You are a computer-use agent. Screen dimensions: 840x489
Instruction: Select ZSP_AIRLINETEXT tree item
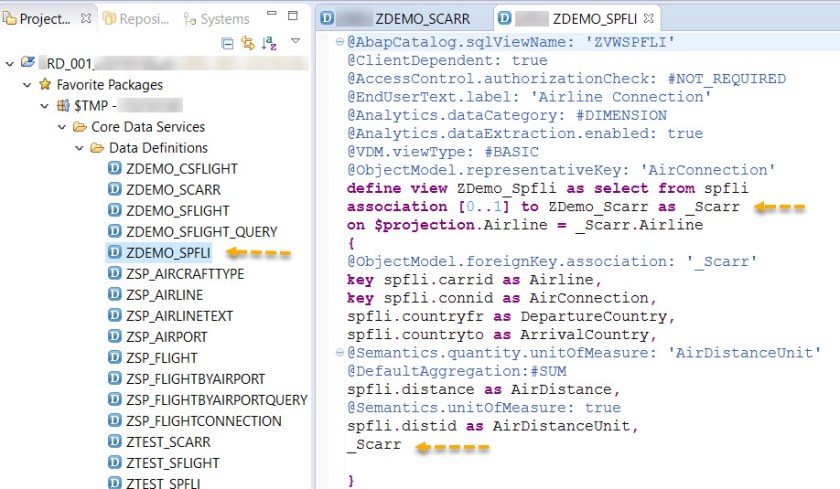(179, 315)
